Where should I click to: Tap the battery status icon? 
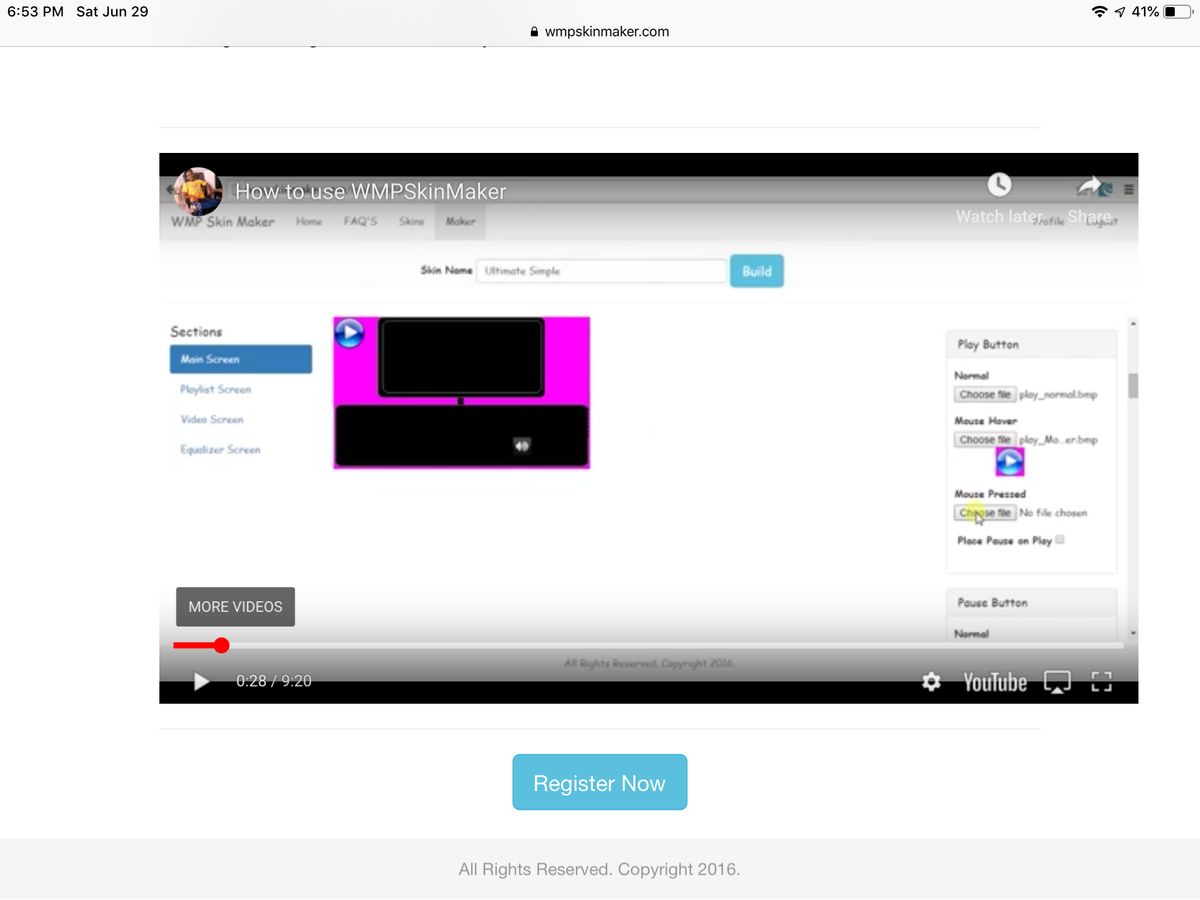click(1177, 12)
